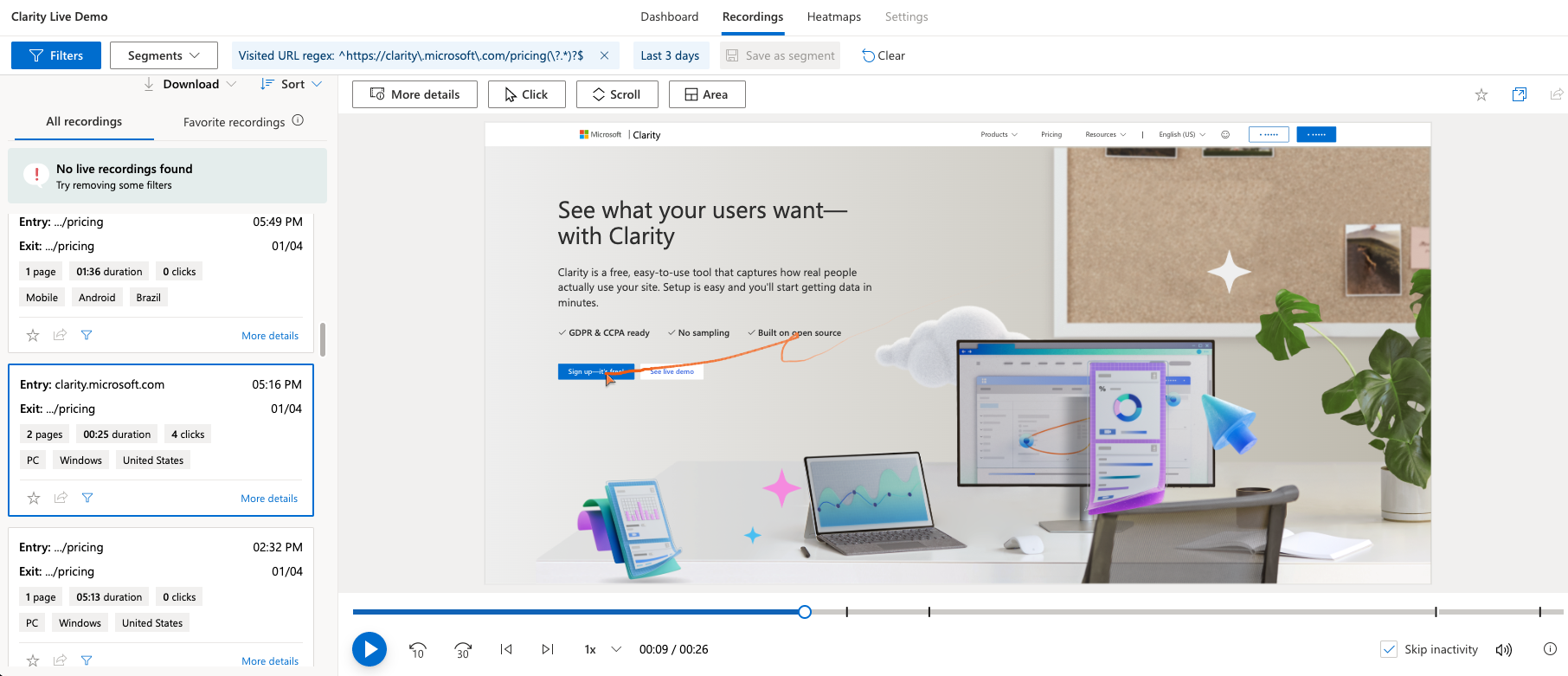The image size is (1568, 676).
Task: Open the Download dropdown
Action: [x=190, y=84]
